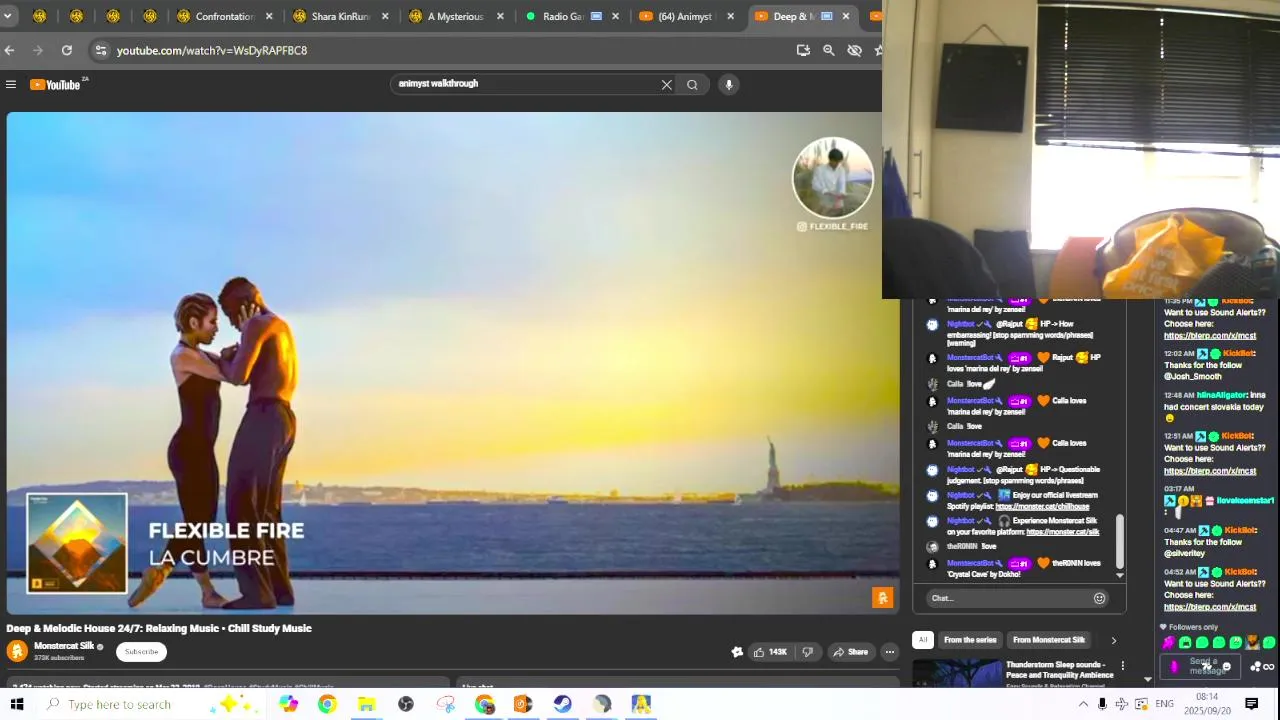Clear the search query with the X icon

667,85
